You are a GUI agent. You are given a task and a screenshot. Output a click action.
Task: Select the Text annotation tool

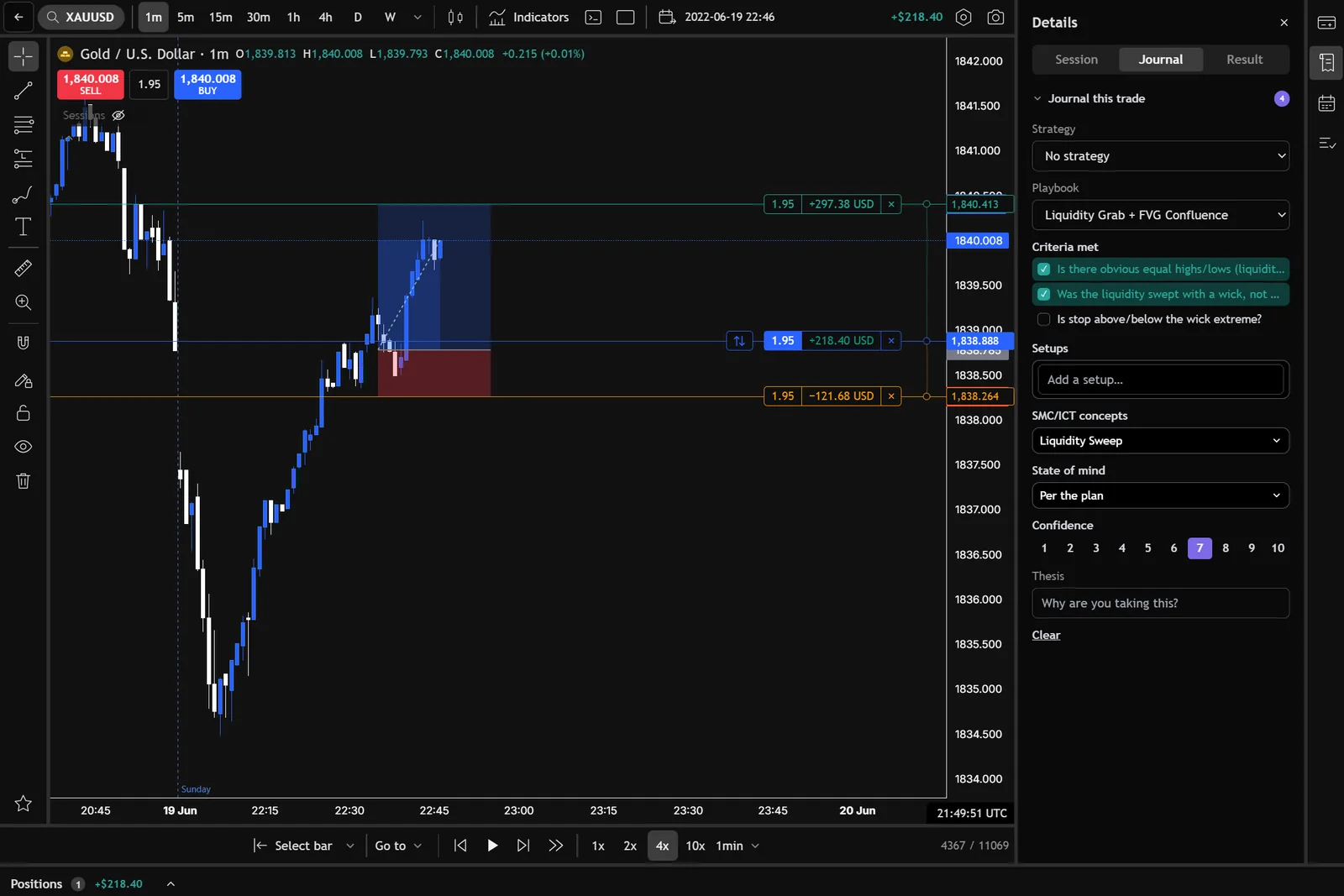tap(24, 227)
